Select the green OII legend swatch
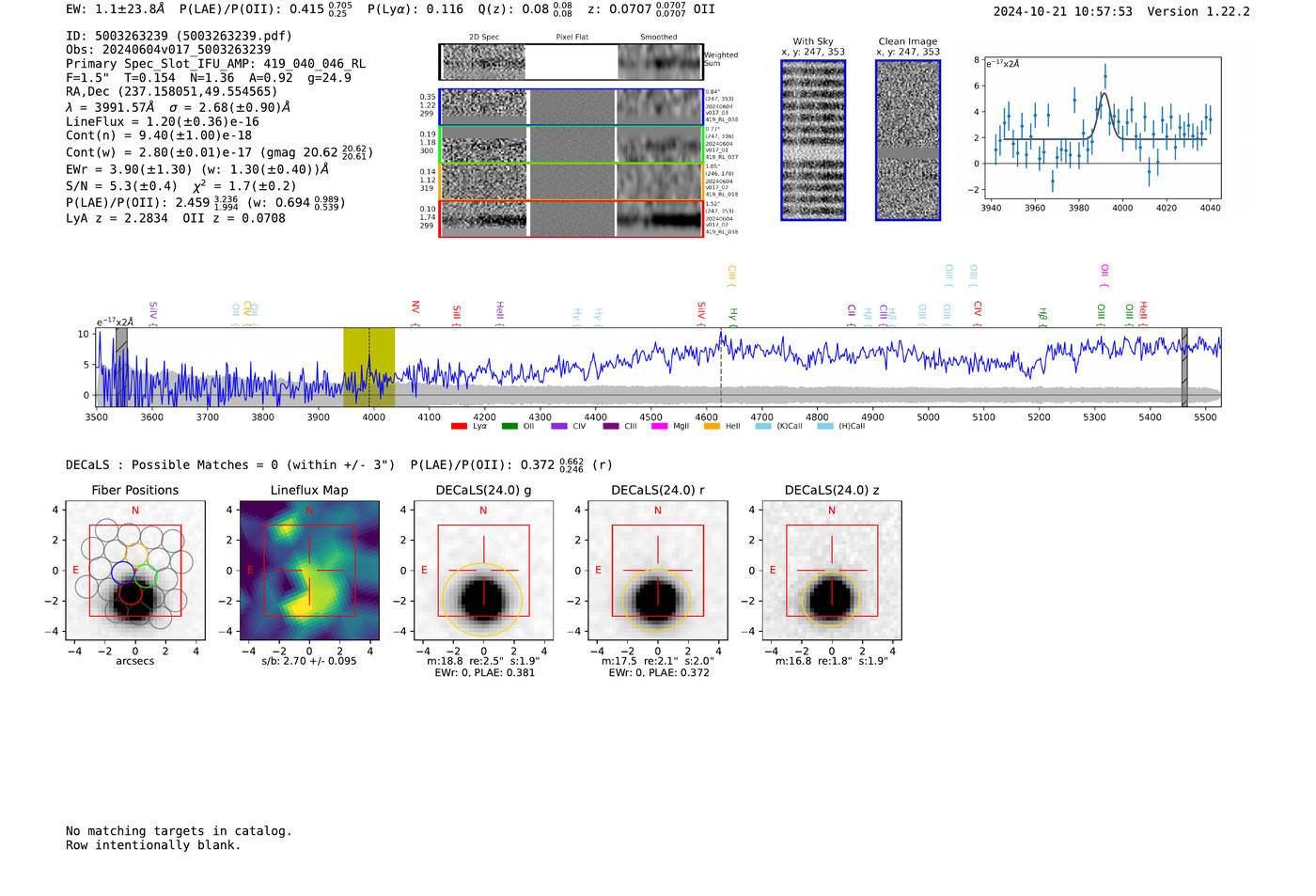Viewport: 1316px width, 896px height. coord(509,426)
